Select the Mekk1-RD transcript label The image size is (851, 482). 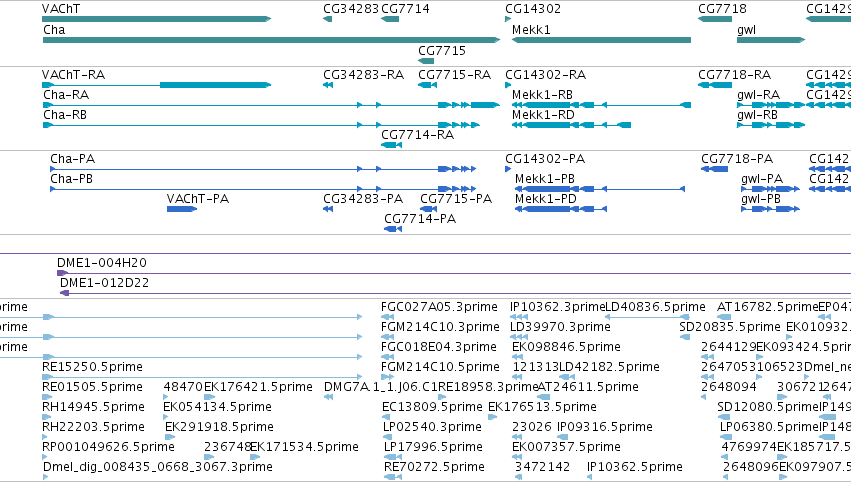pos(543,115)
